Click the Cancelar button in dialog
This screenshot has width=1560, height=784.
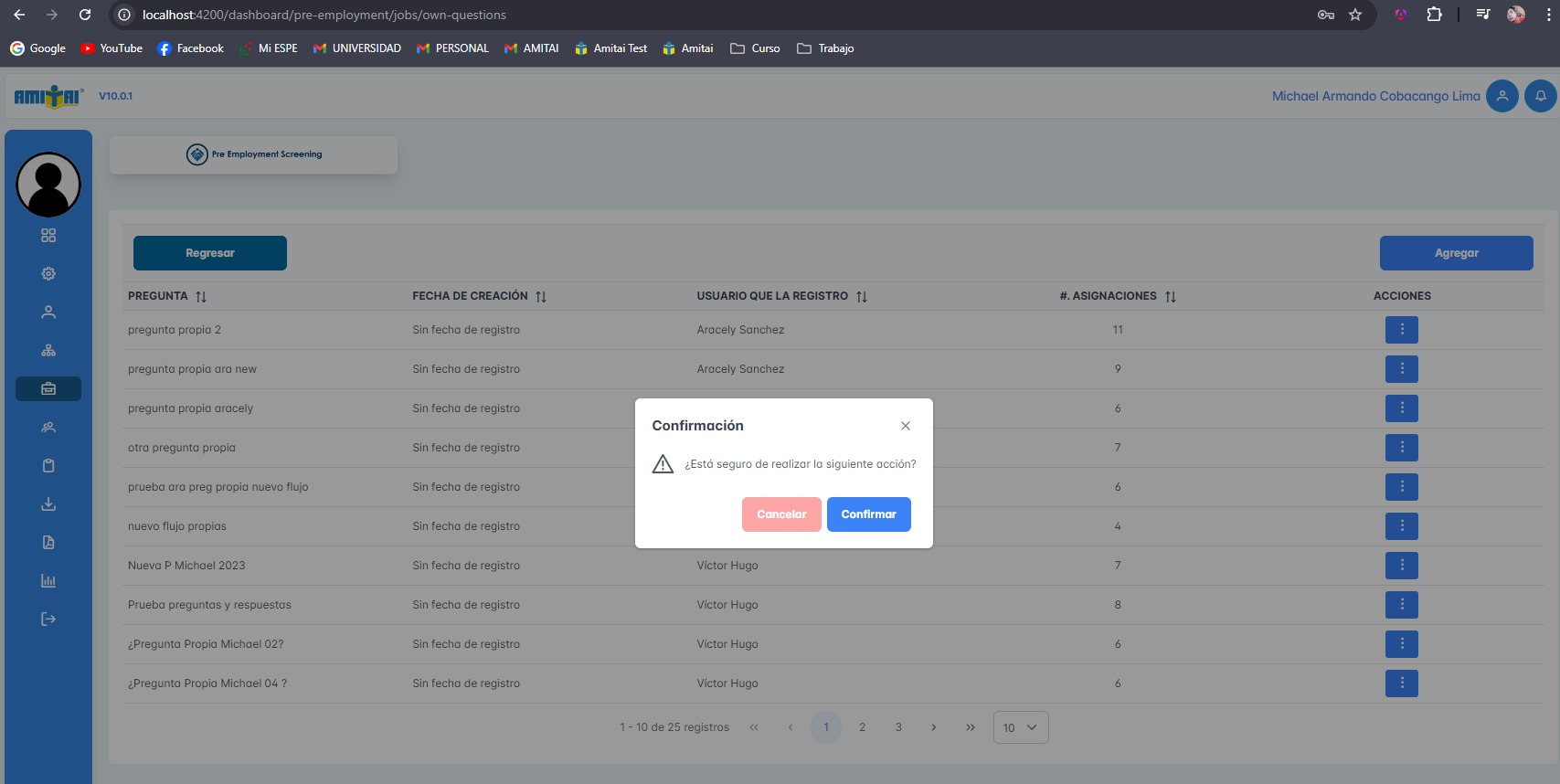[x=781, y=514]
